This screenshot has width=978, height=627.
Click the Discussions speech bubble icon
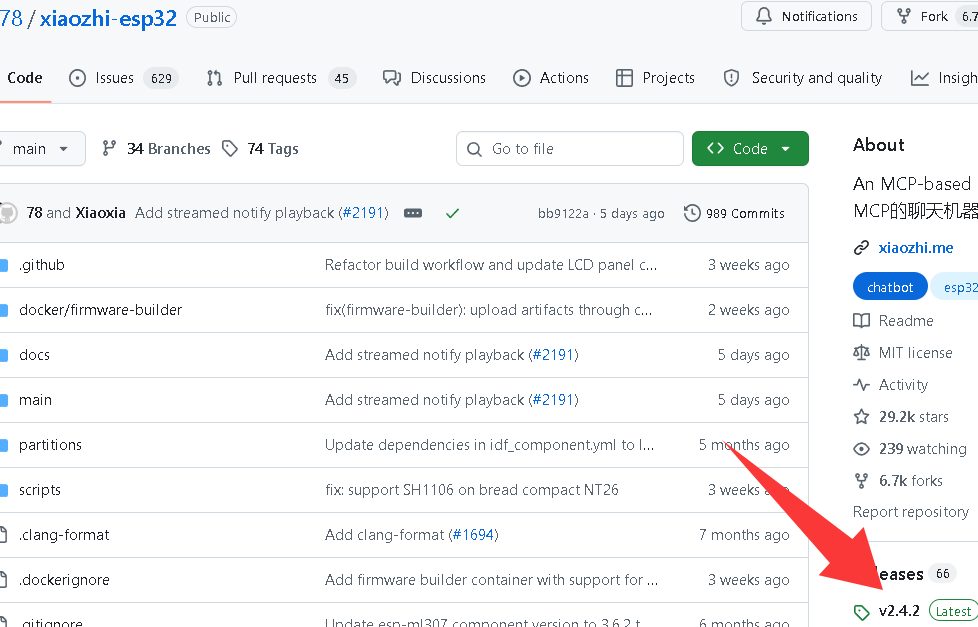(391, 78)
